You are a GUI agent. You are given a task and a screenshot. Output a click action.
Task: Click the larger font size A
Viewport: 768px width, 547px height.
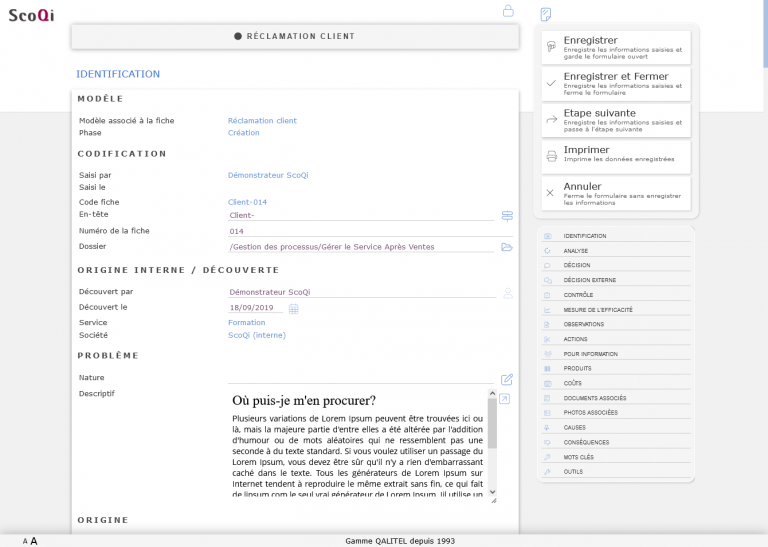tap(34, 541)
